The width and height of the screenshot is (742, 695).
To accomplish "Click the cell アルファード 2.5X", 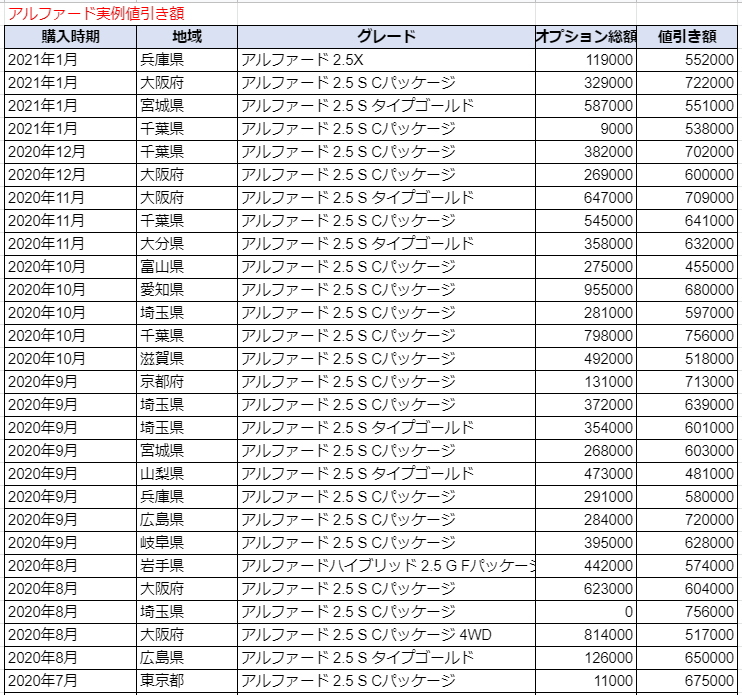I will pos(386,60).
